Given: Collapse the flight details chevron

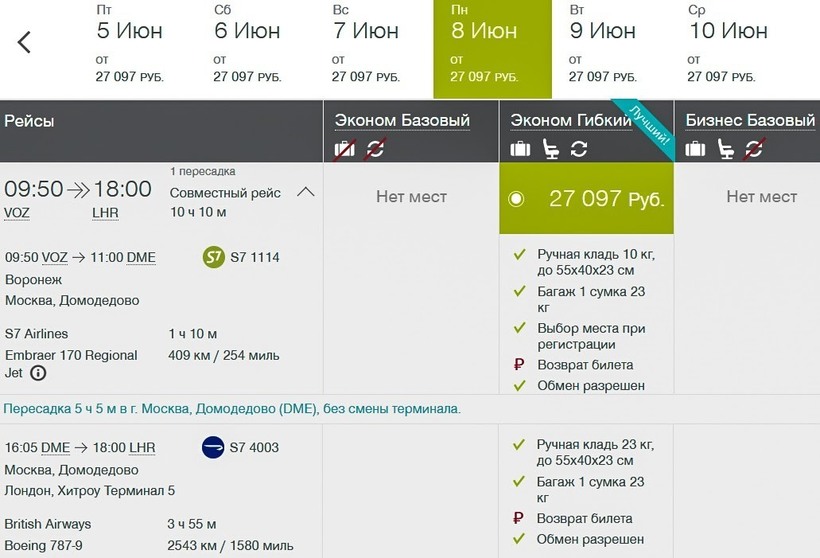Looking at the screenshot, I should coord(306,192).
